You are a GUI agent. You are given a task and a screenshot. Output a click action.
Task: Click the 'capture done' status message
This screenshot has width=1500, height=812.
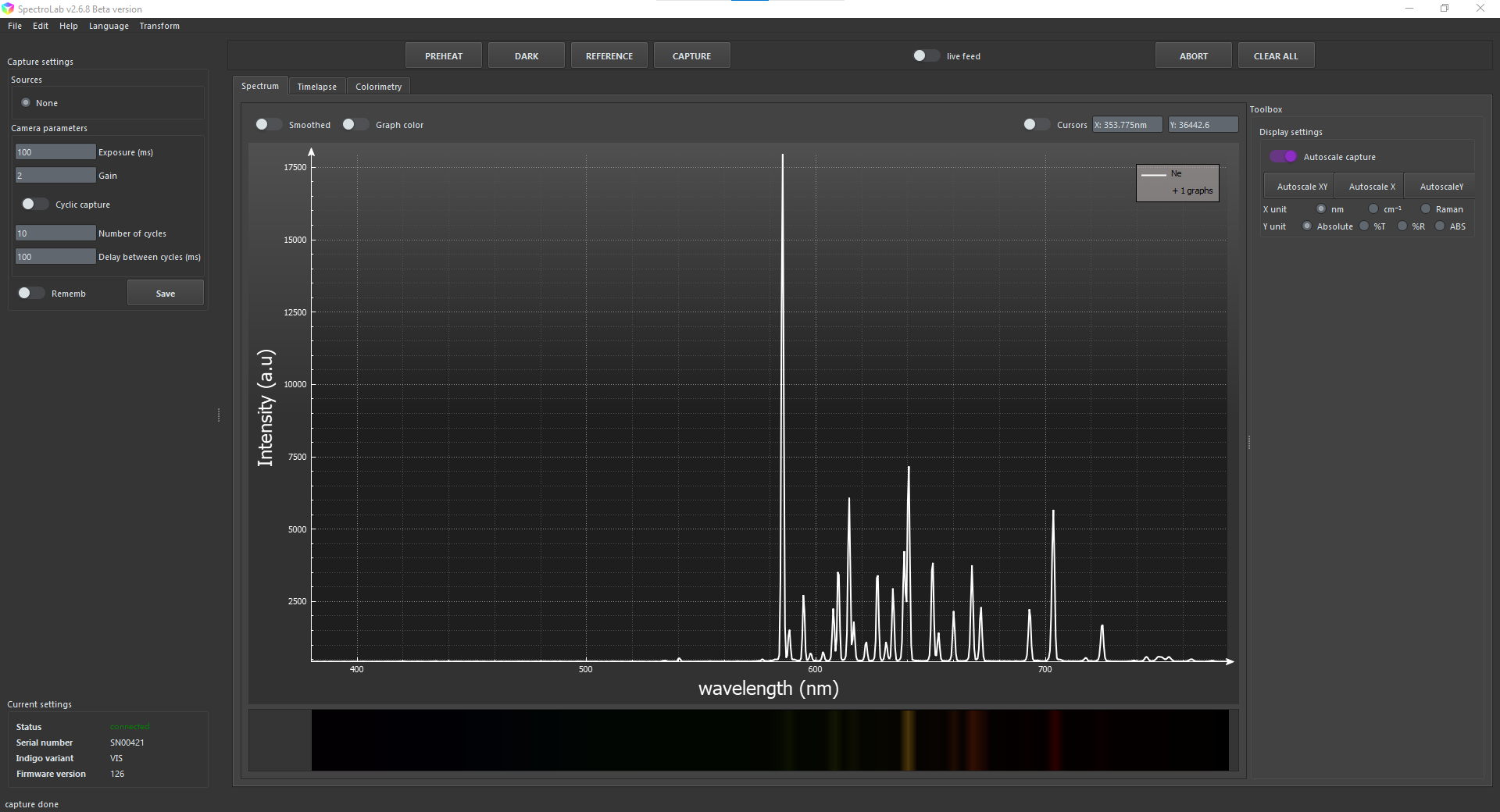pyautogui.click(x=32, y=804)
